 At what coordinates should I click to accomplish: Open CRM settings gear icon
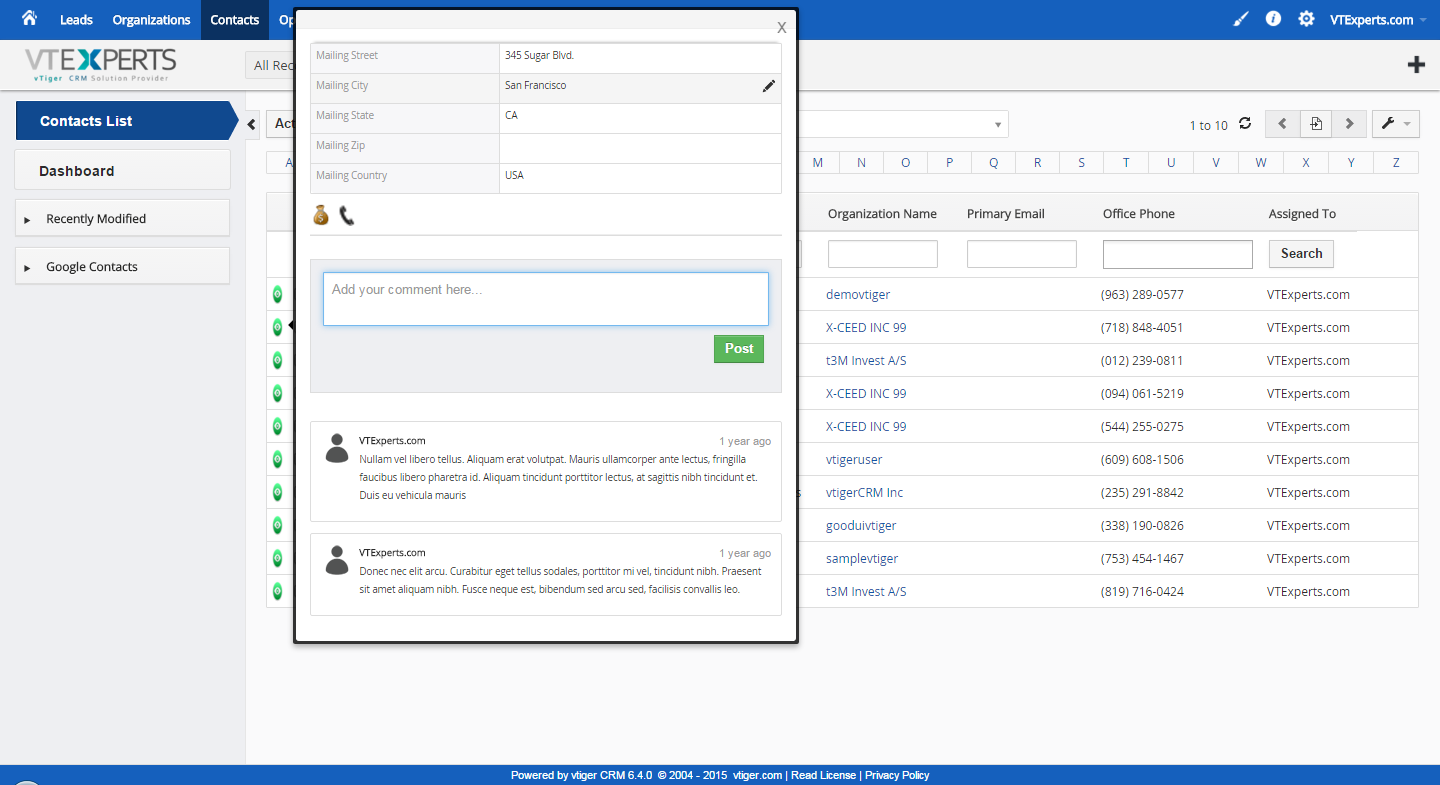[x=1306, y=19]
